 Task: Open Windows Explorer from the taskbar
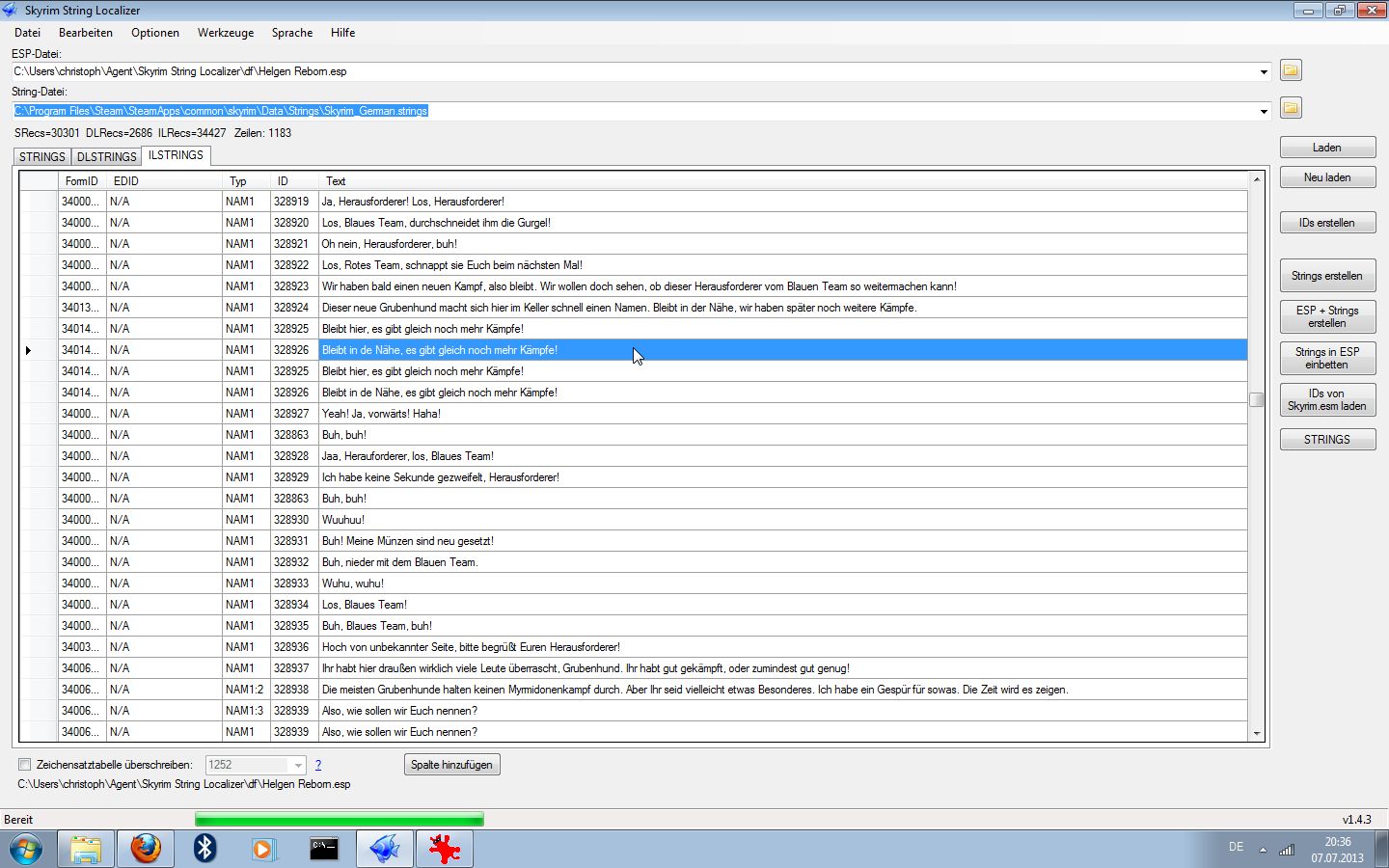pyautogui.click(x=86, y=849)
